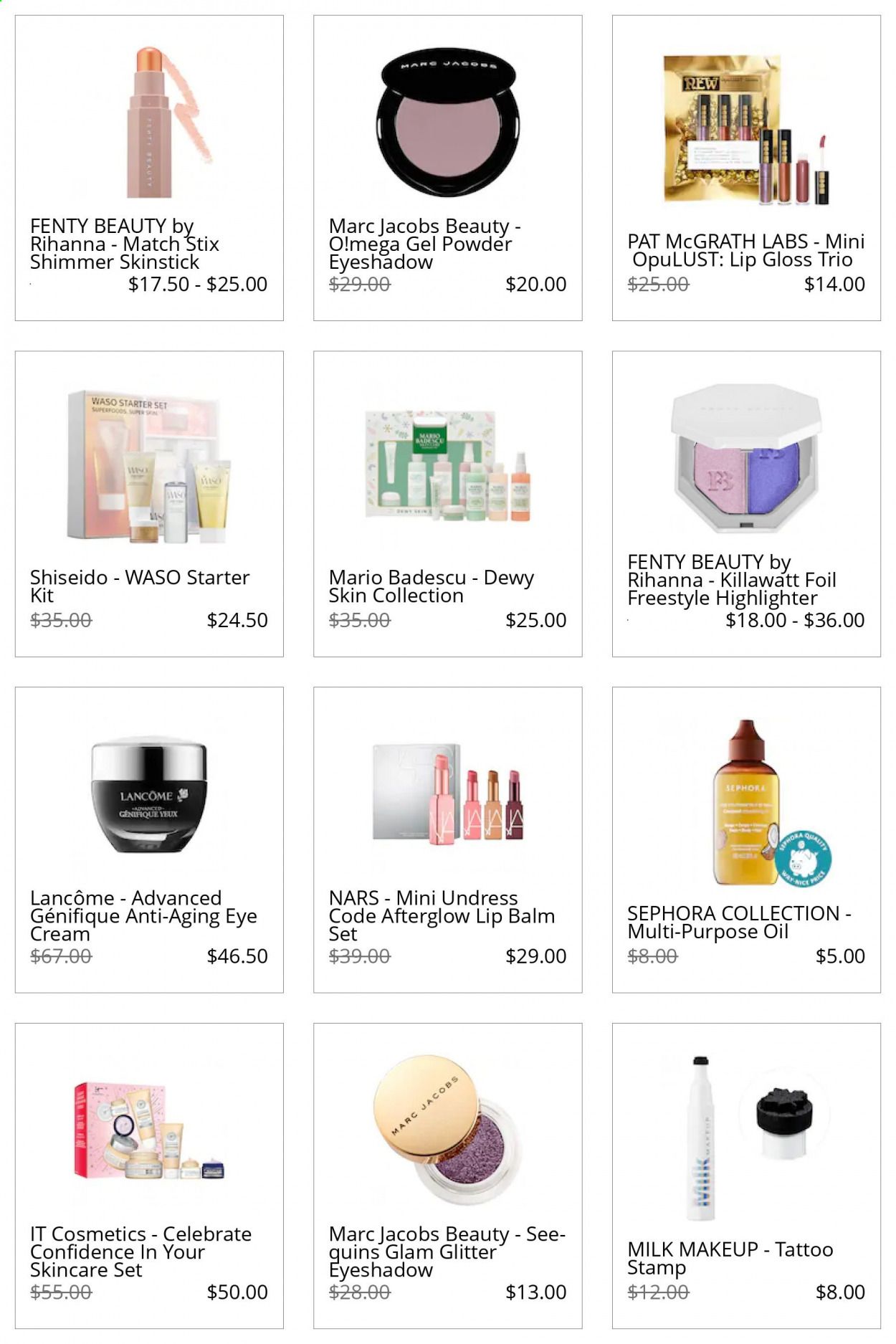Click the $46.50 Lancôme sale price
This screenshot has width=896, height=1344.
(237, 956)
